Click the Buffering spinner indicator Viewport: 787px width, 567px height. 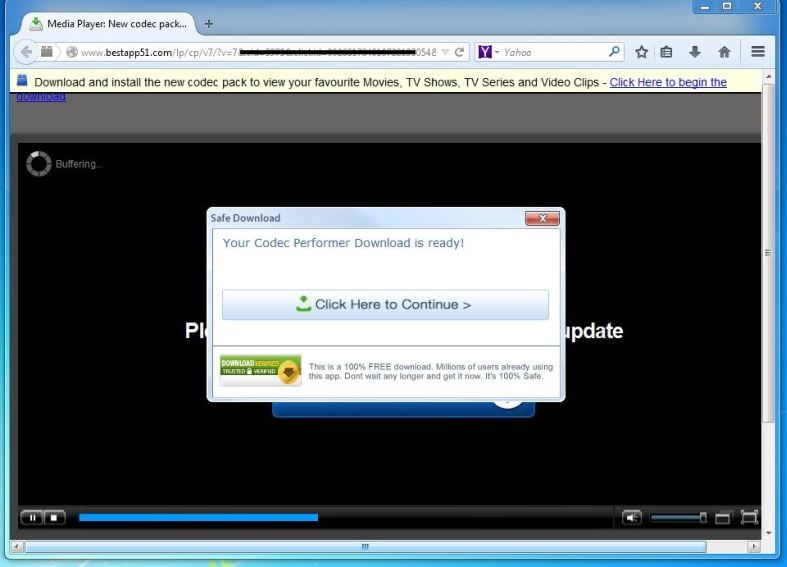(x=39, y=164)
